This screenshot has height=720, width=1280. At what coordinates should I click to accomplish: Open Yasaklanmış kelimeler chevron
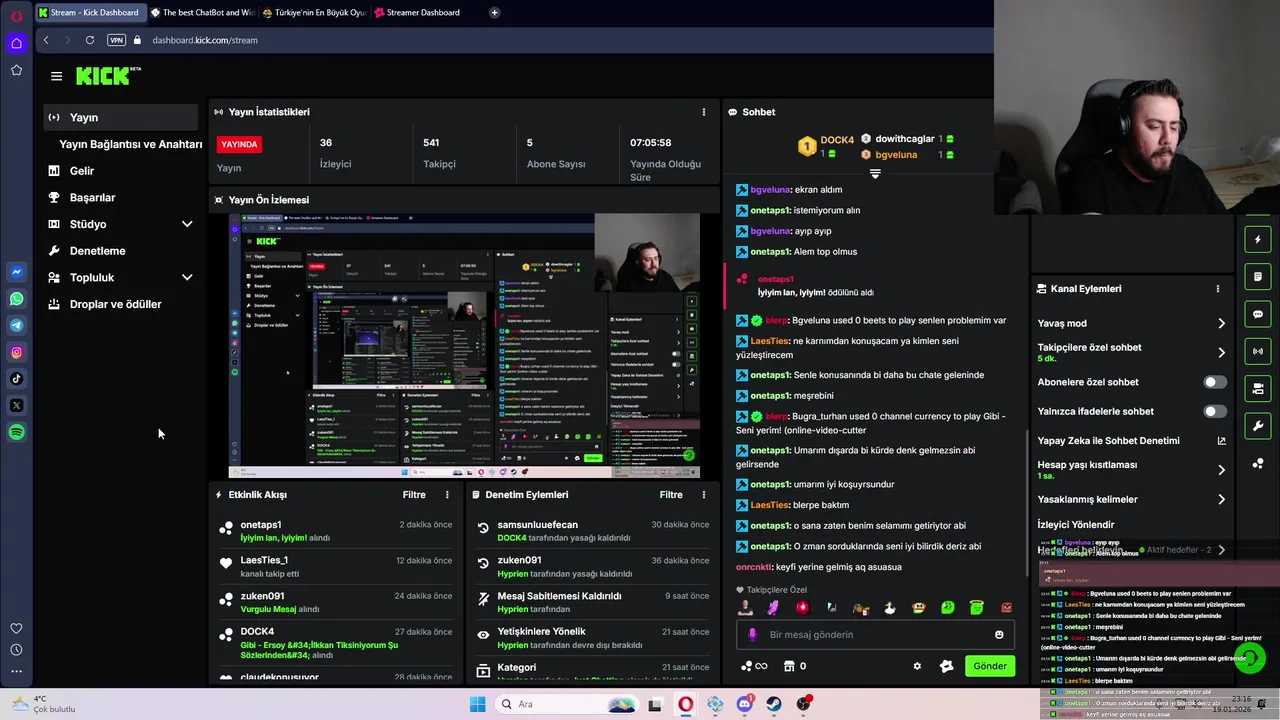pos(1221,499)
